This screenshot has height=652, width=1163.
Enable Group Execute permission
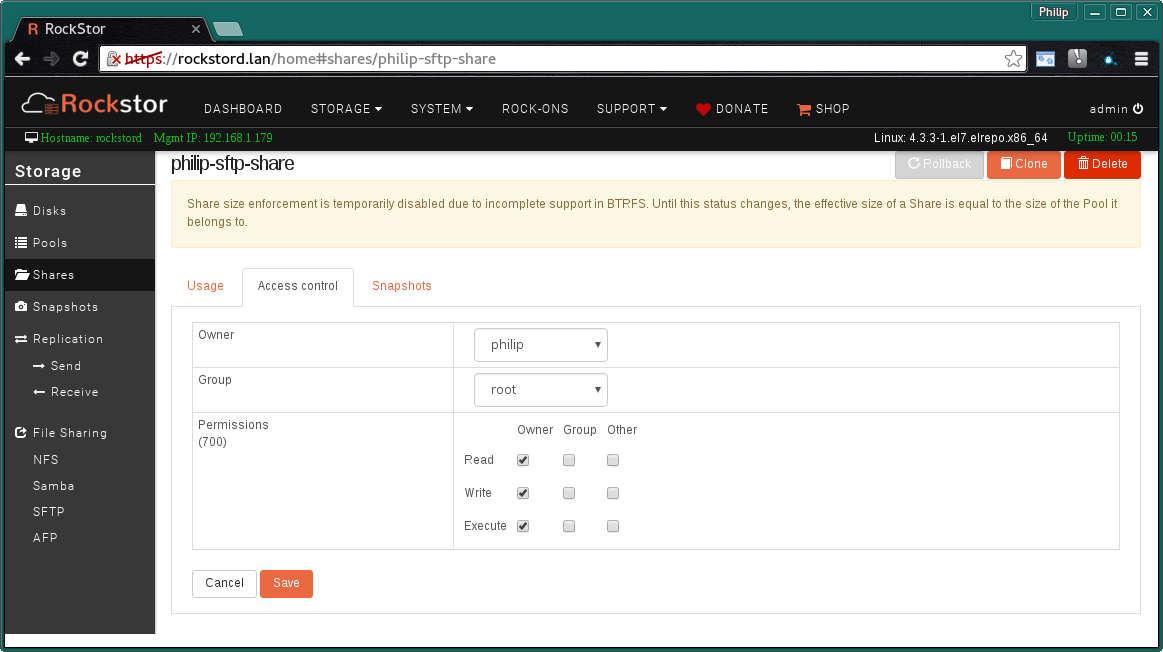point(569,526)
